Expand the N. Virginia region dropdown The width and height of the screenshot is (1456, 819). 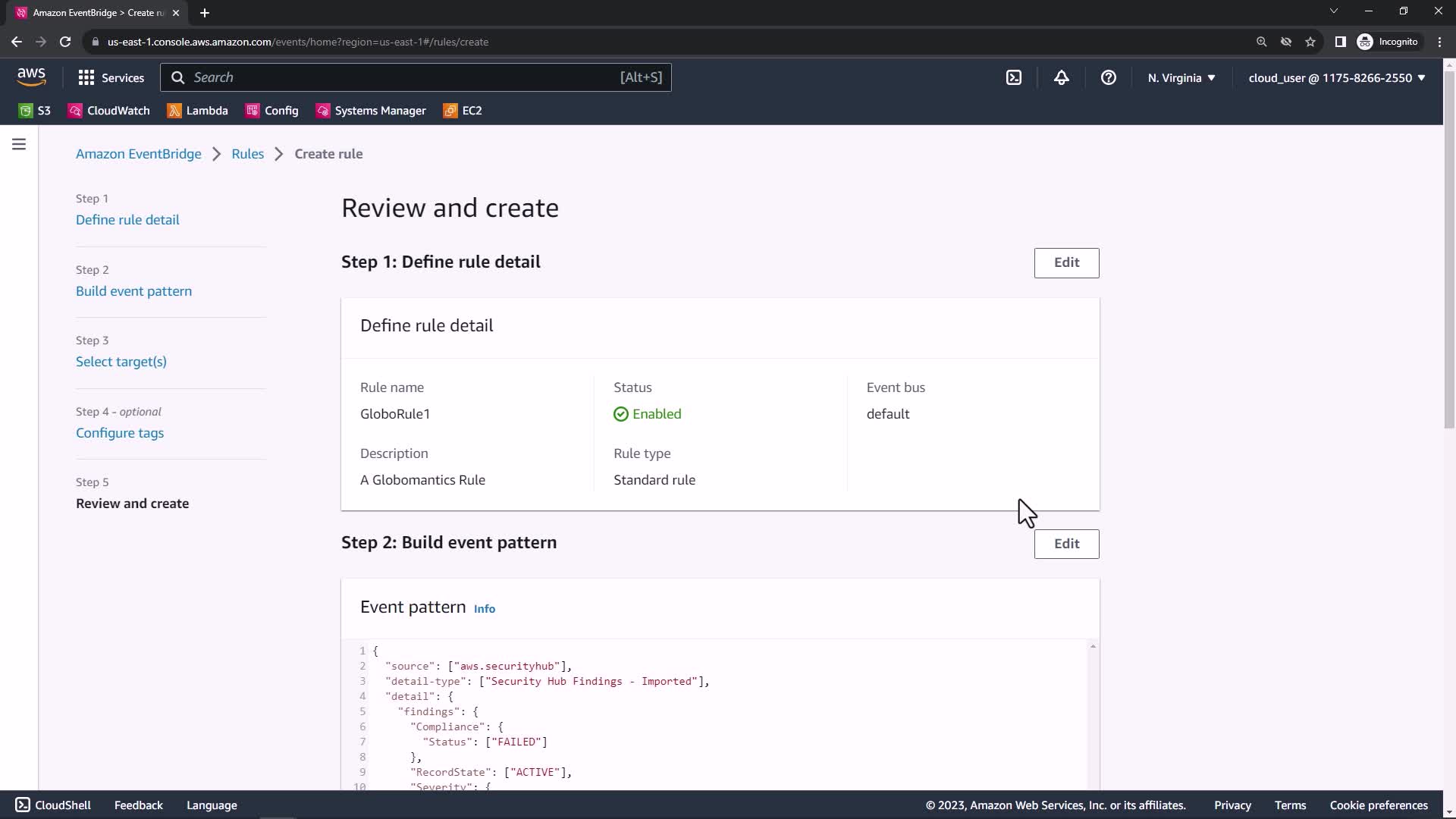[x=1181, y=77]
